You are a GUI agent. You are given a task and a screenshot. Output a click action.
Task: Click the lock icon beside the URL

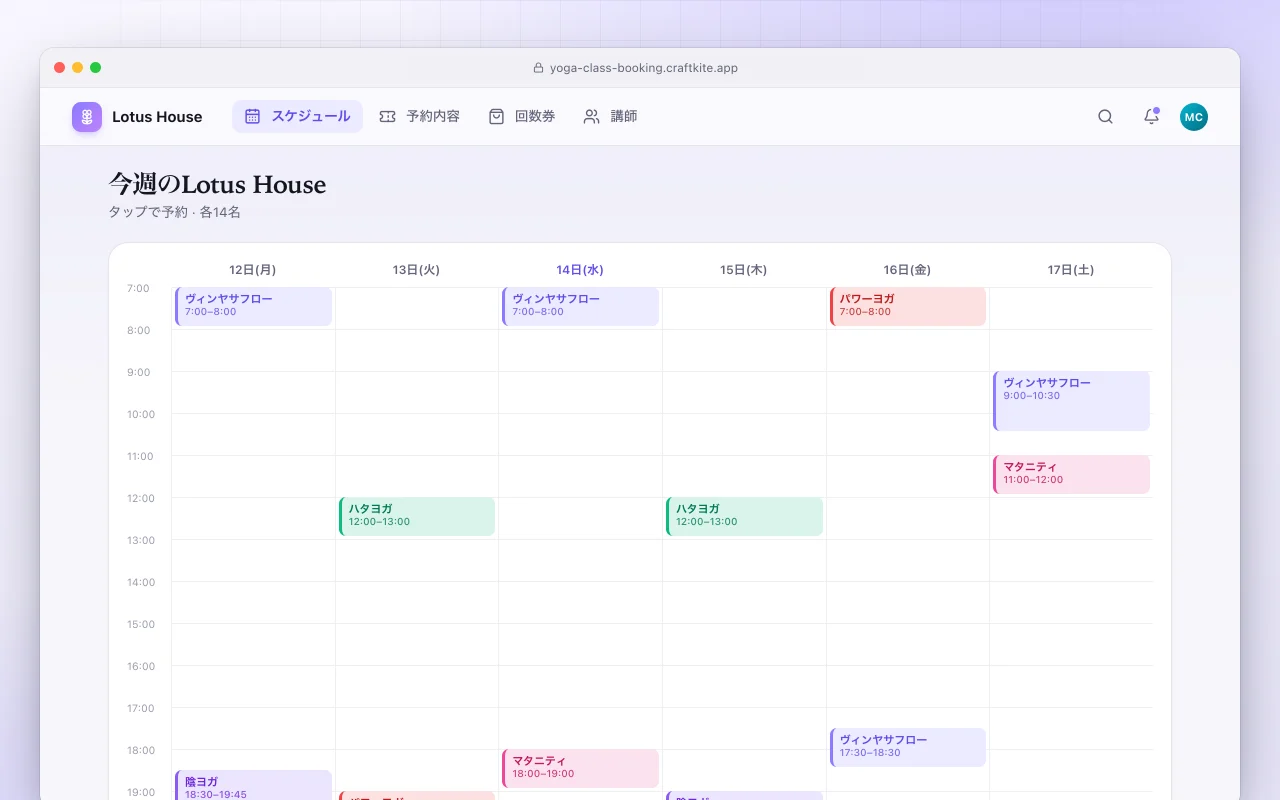pyautogui.click(x=538, y=68)
